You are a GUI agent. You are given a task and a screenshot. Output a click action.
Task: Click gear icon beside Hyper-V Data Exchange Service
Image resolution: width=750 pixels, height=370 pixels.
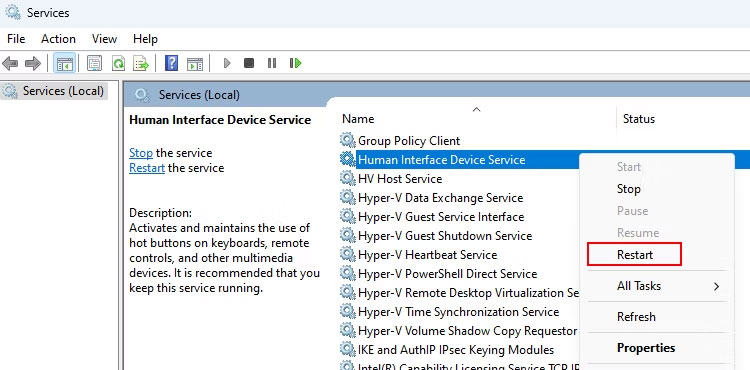(x=348, y=198)
